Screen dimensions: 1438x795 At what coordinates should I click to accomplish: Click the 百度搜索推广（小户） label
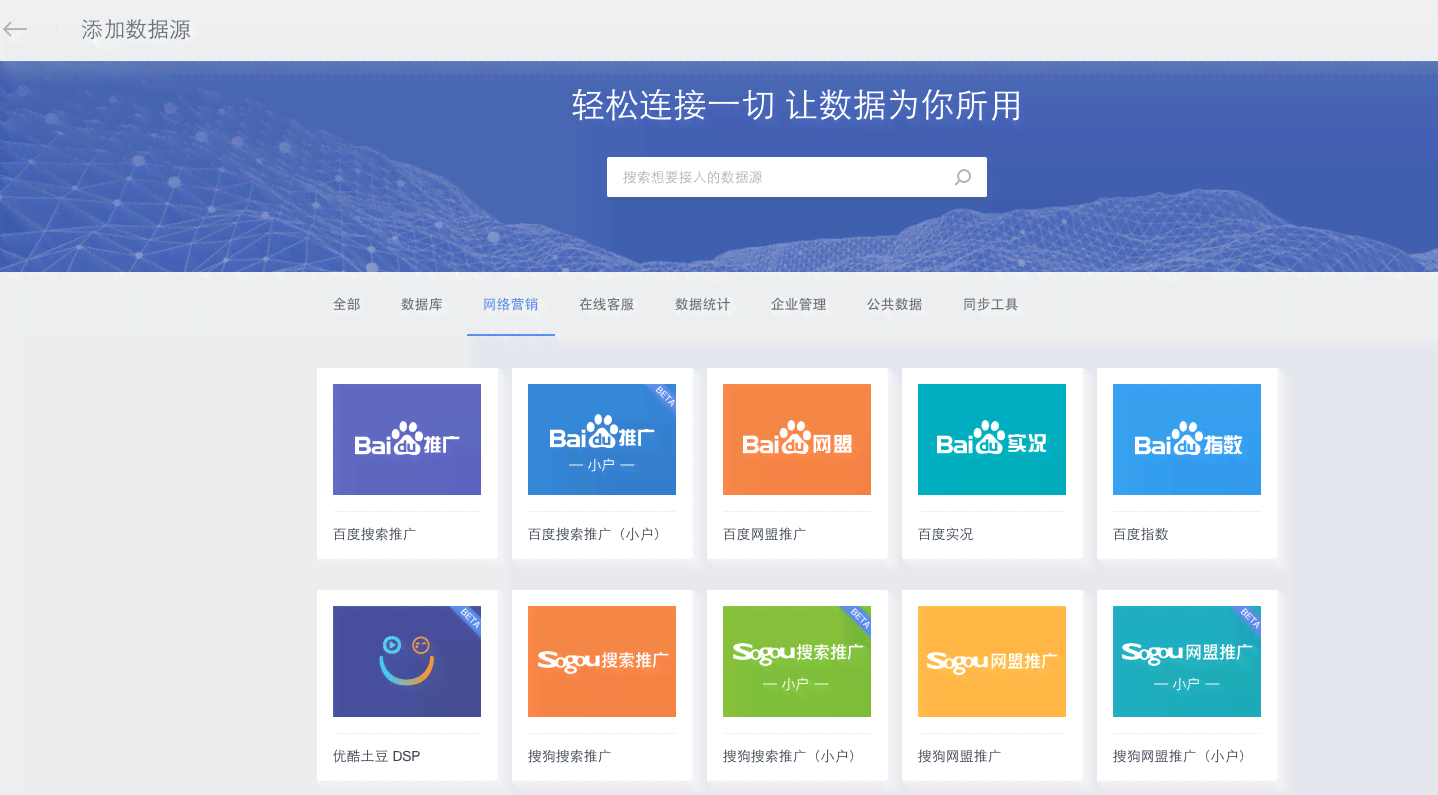click(x=597, y=534)
